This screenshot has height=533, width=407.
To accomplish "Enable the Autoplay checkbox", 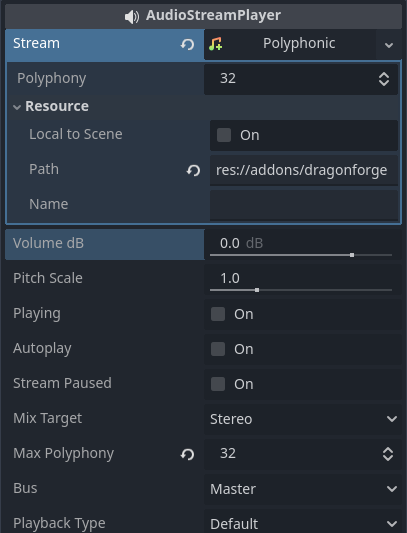I will [x=218, y=349].
